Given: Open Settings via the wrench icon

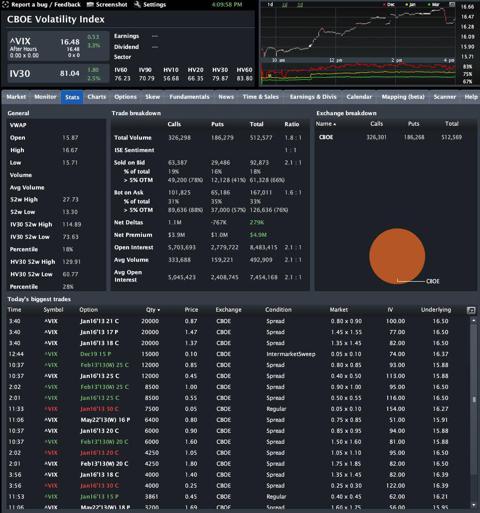Looking at the screenshot, I should pos(137,5).
